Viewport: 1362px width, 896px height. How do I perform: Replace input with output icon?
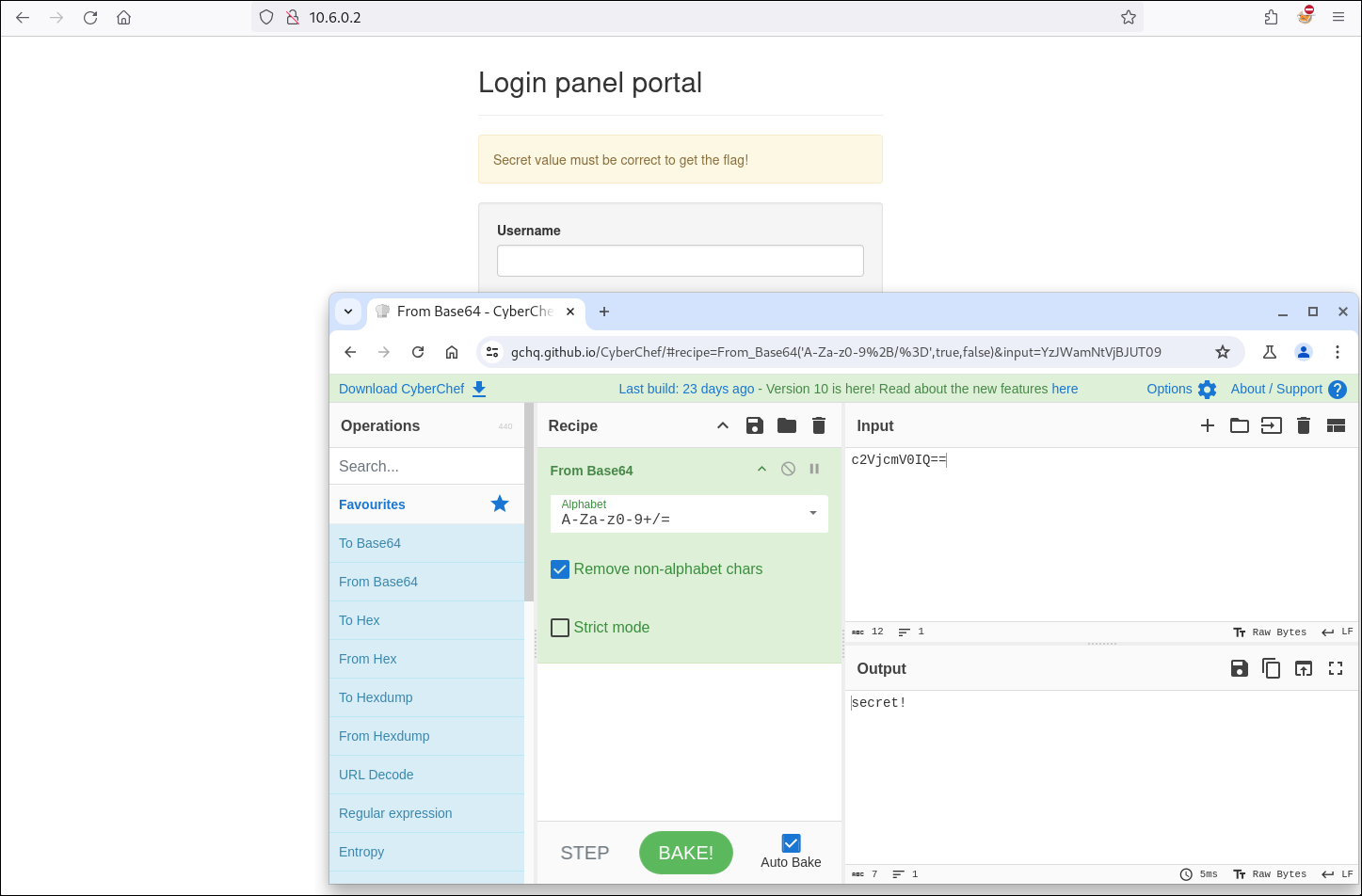(x=1304, y=668)
